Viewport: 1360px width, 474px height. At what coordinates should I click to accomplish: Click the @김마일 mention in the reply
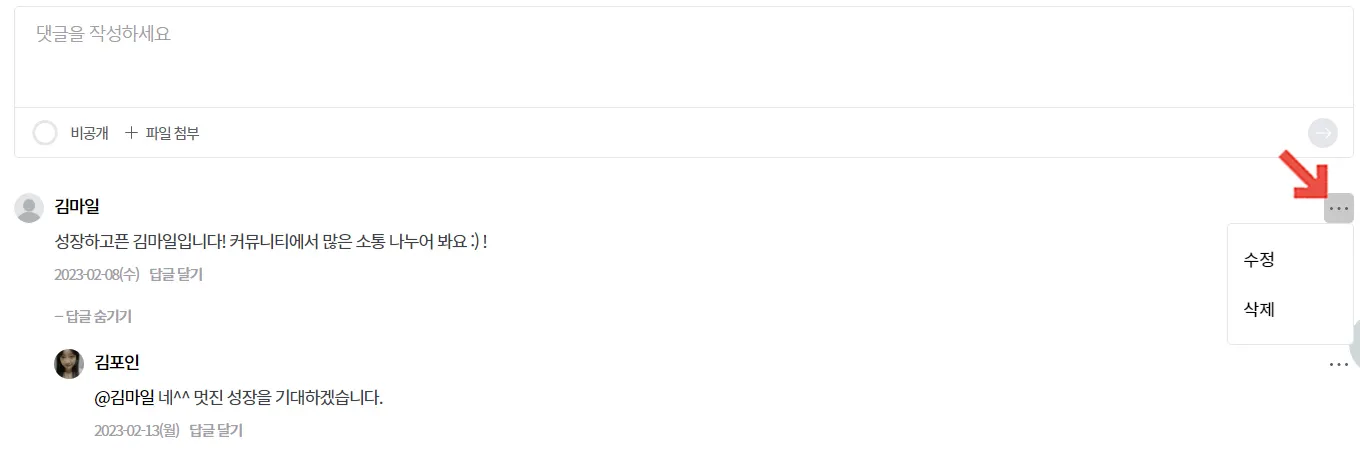coord(124,398)
